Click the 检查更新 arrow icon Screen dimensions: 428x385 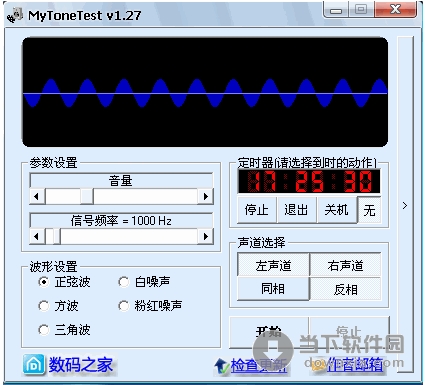(221, 366)
